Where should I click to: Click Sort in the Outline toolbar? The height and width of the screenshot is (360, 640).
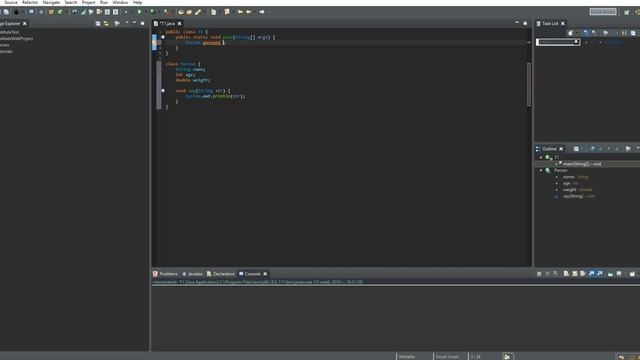click(x=584, y=149)
